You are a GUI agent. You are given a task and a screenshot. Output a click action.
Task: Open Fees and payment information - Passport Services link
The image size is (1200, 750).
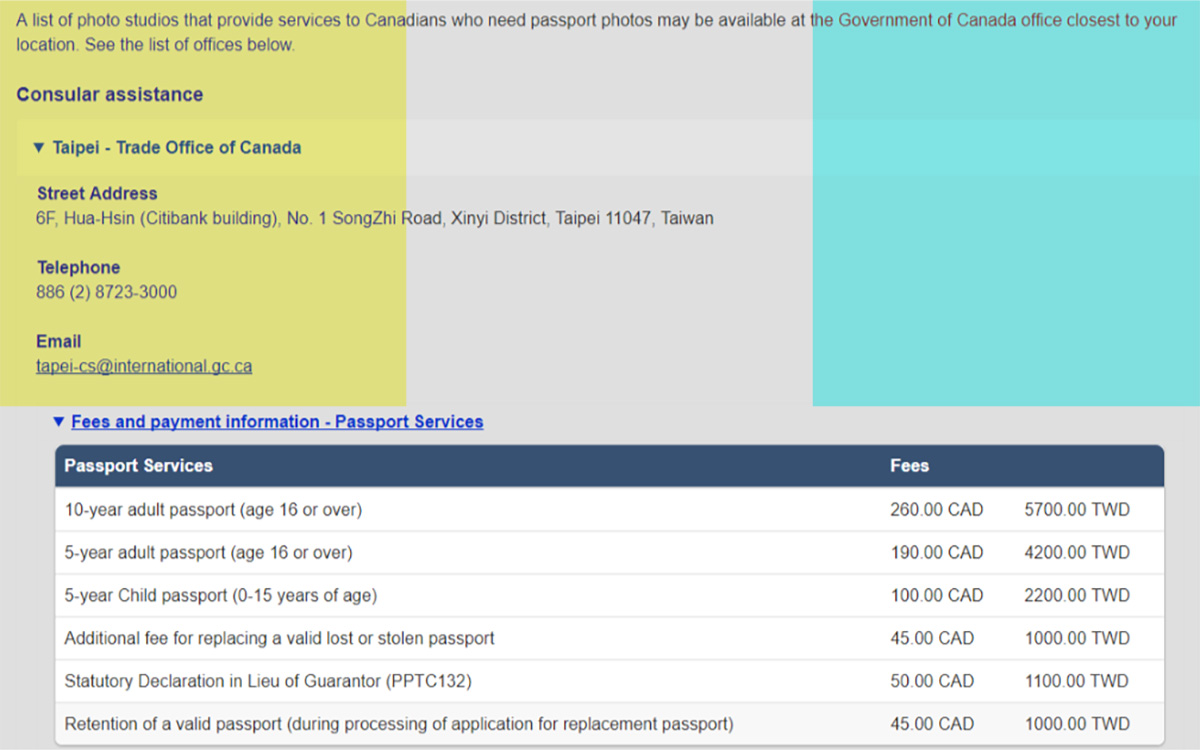pyautogui.click(x=277, y=422)
